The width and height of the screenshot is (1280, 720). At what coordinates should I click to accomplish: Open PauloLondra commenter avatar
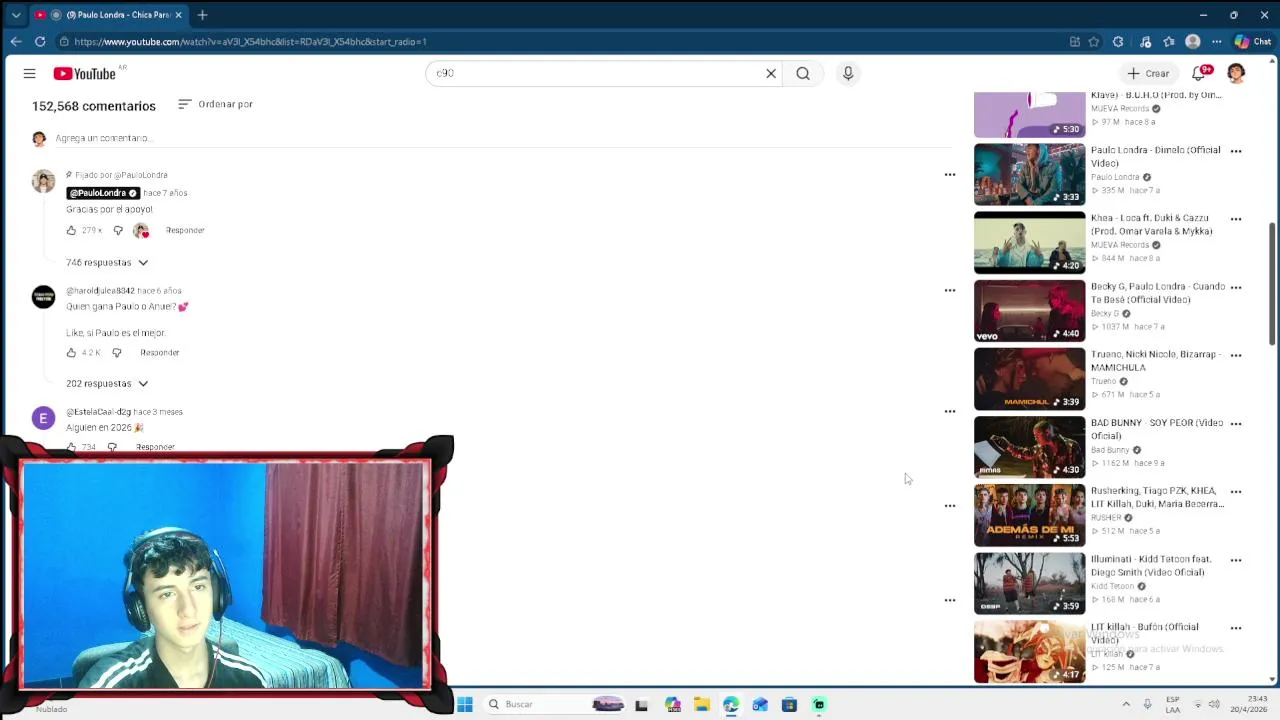coord(43,181)
